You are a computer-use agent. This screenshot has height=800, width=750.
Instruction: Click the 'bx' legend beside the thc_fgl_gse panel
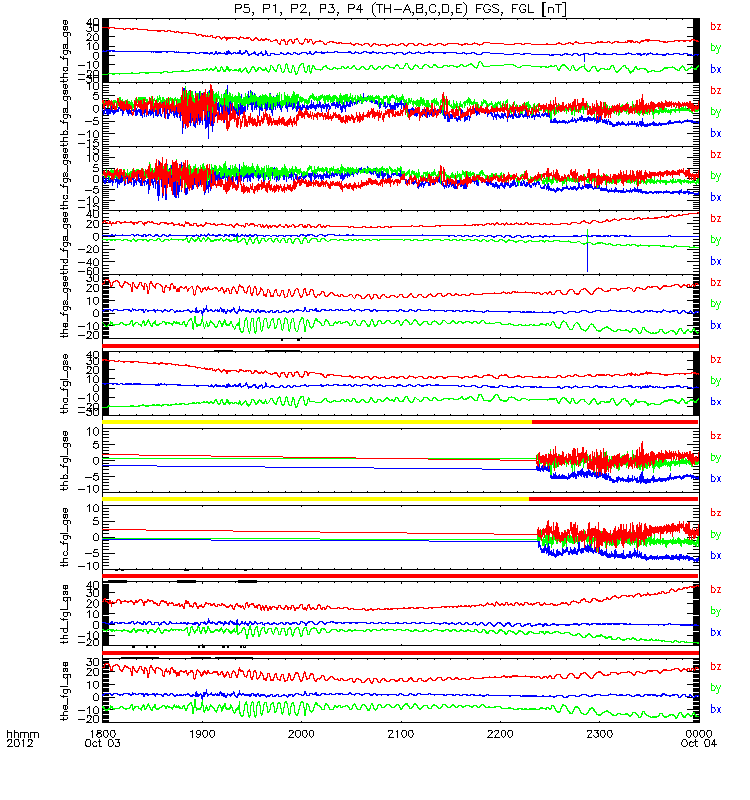(x=716, y=556)
